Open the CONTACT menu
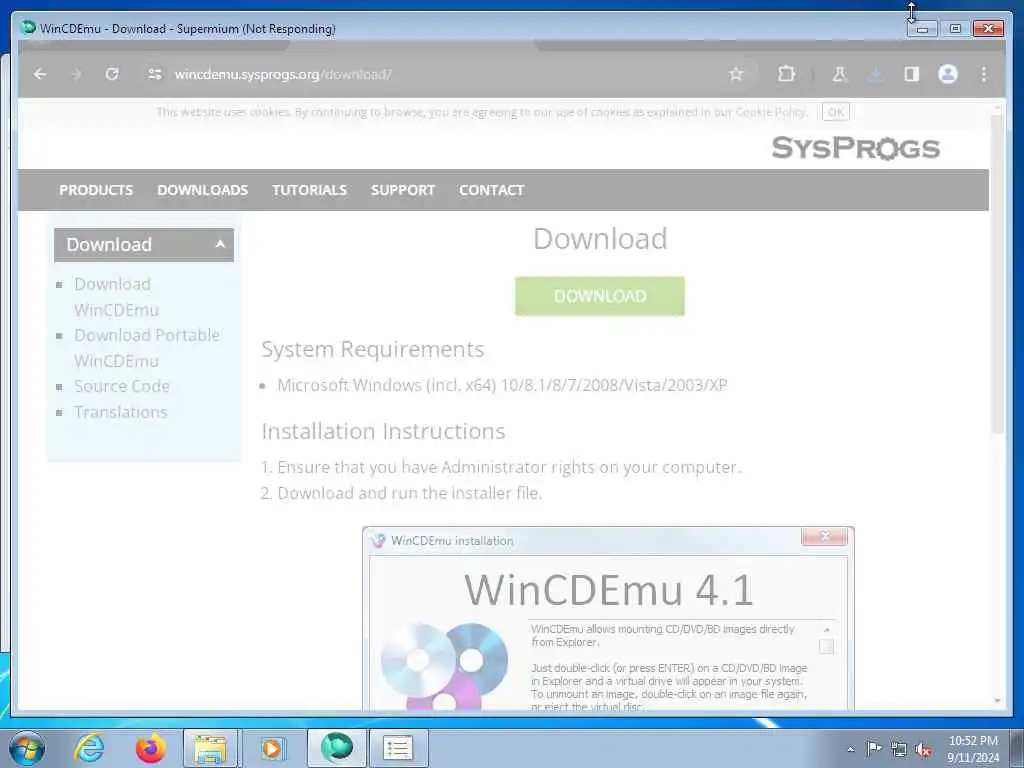Screen dimensions: 1024x768 pyautogui.click(x=492, y=190)
